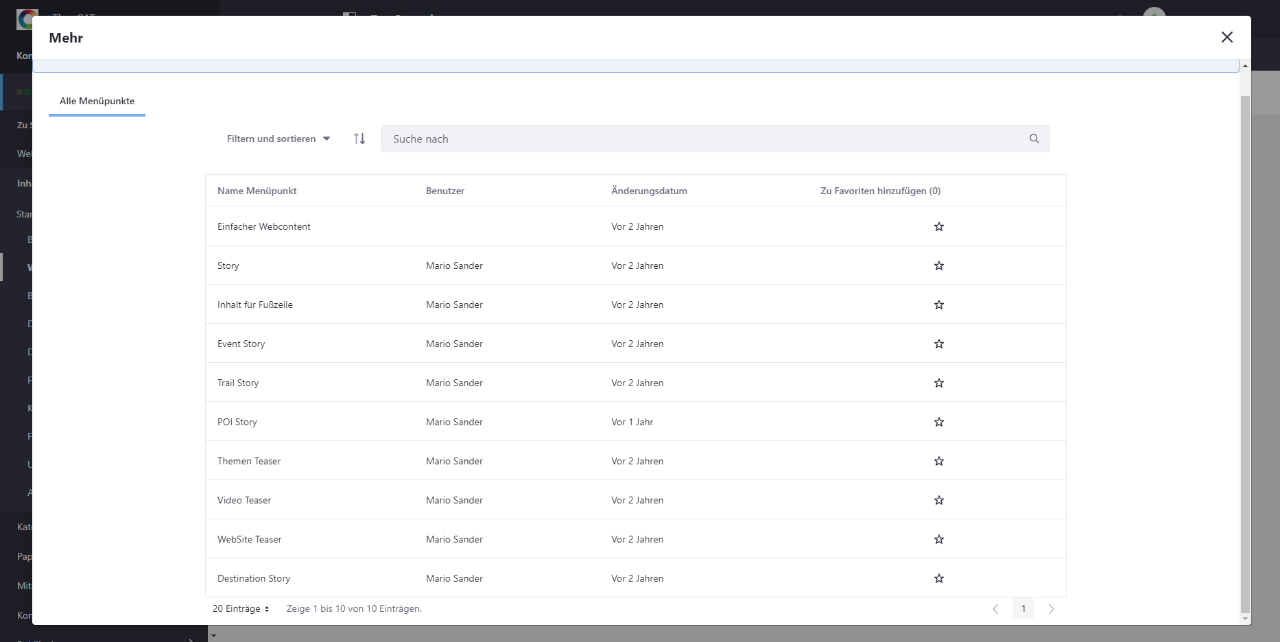Image resolution: width=1280 pixels, height=642 pixels.
Task: Click the dialog's vertical scrollbar
Action: pyautogui.click(x=1245, y=352)
